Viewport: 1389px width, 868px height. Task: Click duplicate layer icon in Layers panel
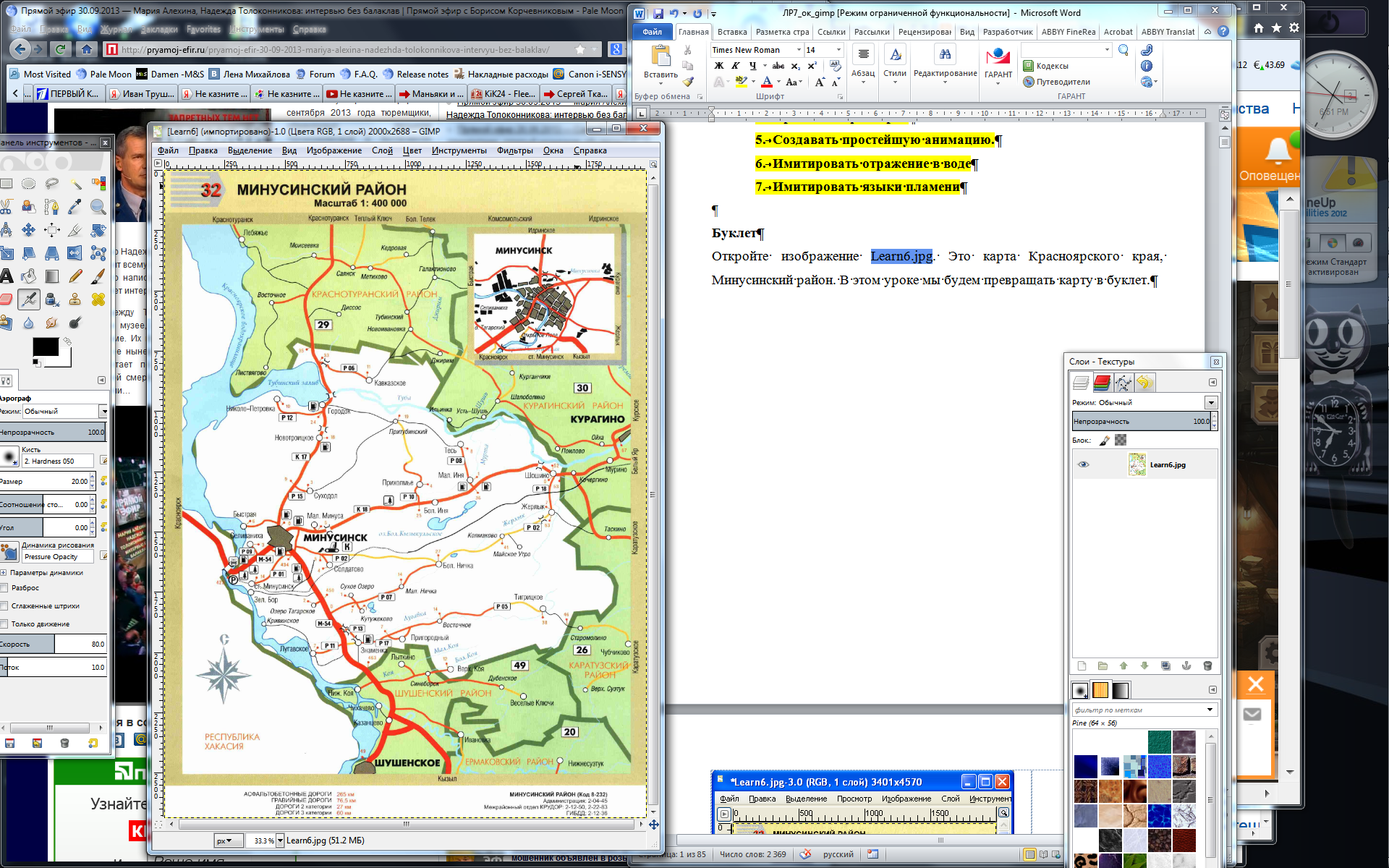click(1165, 665)
